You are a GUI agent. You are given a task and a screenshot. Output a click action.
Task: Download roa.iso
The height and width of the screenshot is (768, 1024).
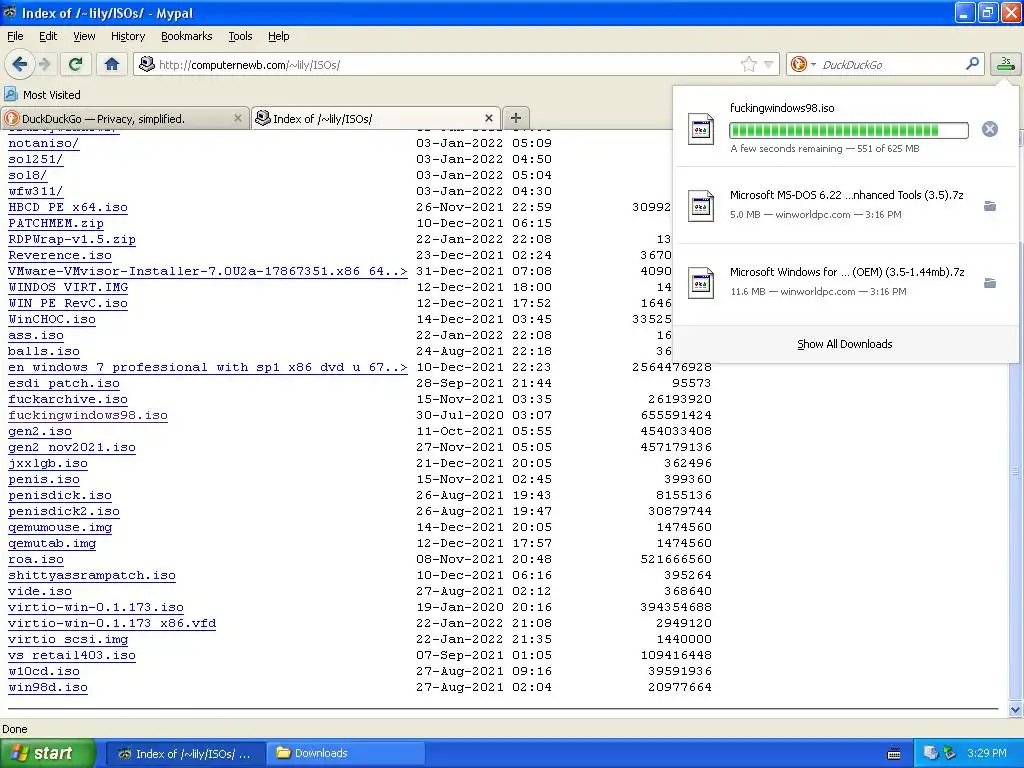(36, 559)
